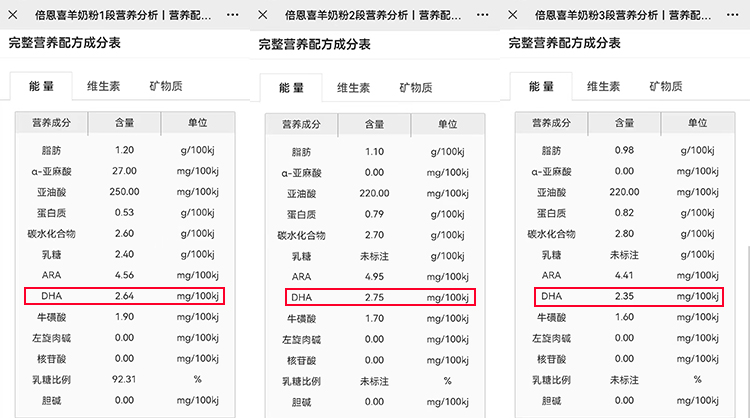Close the 2段 nutrition analysis page
This screenshot has height=418, width=750.
point(263,16)
